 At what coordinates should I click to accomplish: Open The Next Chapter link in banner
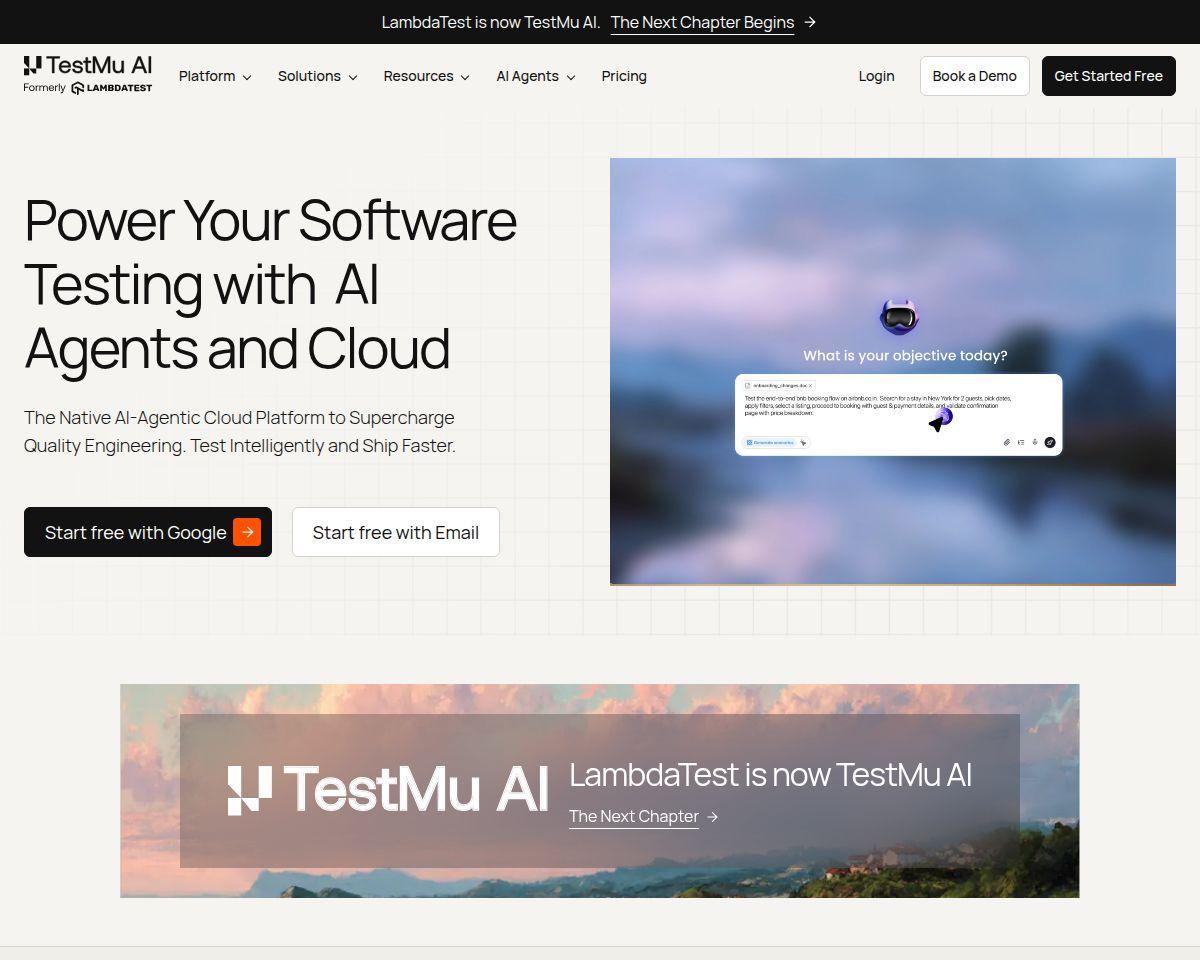click(634, 816)
